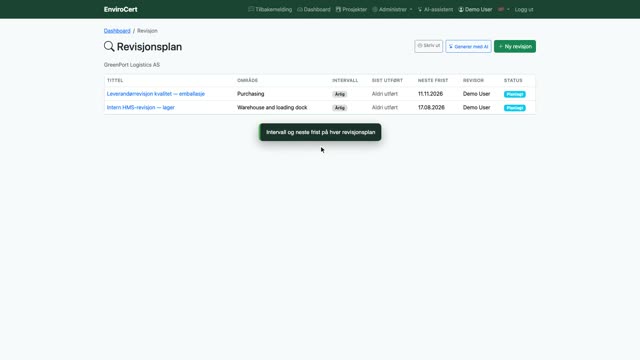Viewport: 640px width, 360px height.
Task: Click Demo User revisor in the HMS-revisjon row
Action: 476,107
